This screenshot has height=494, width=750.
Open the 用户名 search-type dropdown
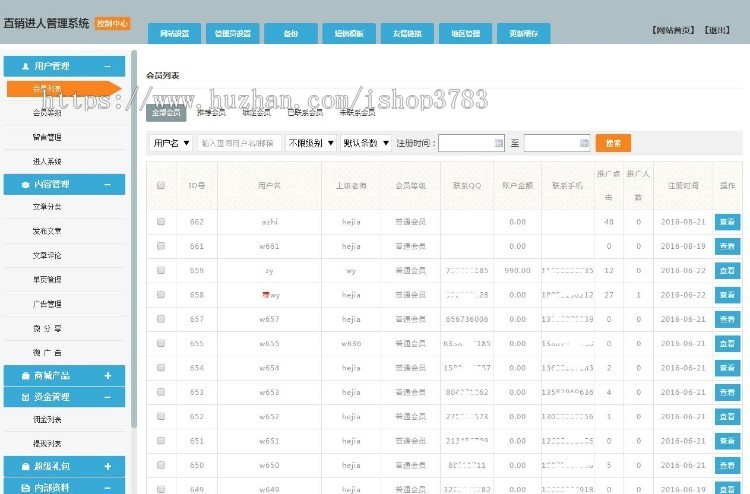[x=171, y=143]
